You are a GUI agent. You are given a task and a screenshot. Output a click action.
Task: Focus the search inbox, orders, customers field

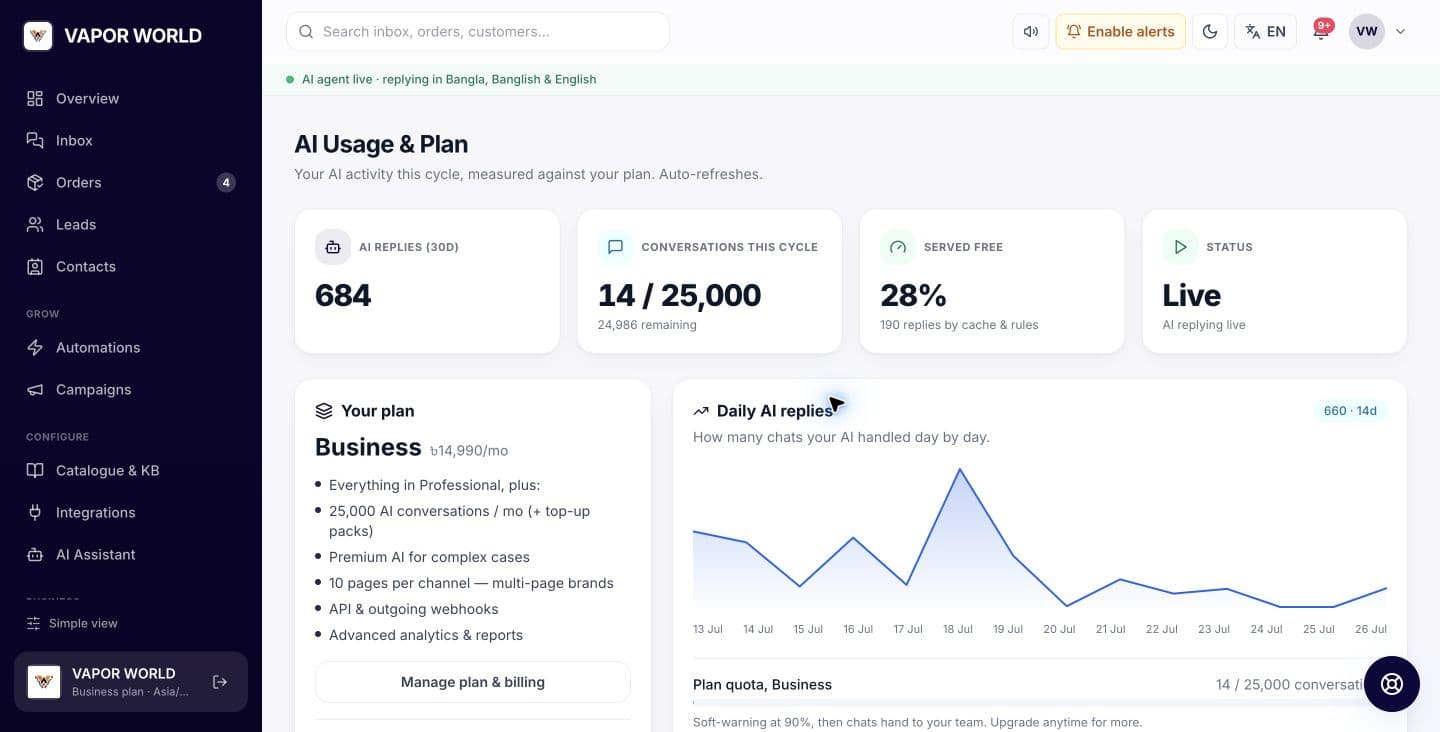coord(478,31)
